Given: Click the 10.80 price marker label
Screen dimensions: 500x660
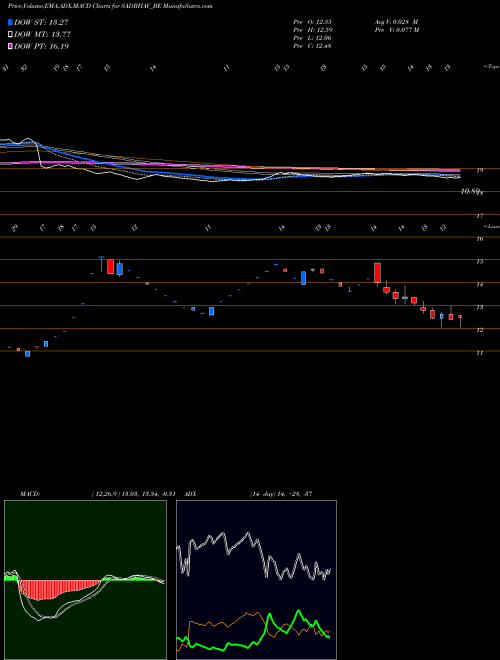Looking at the screenshot, I should coord(470,192).
